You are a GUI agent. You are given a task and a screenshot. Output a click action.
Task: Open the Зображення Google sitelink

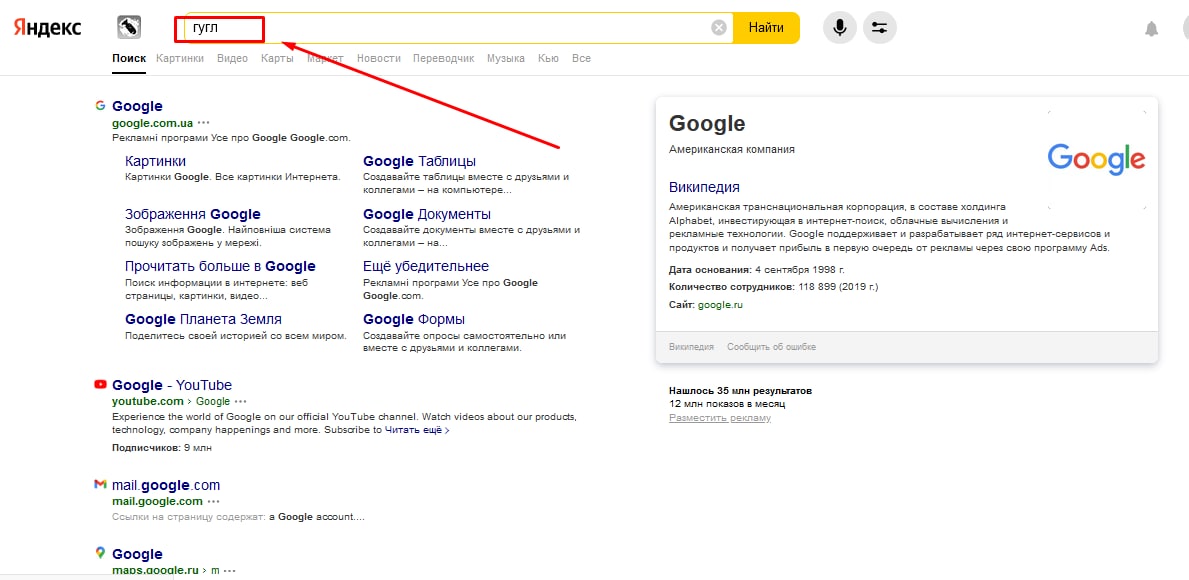click(193, 215)
